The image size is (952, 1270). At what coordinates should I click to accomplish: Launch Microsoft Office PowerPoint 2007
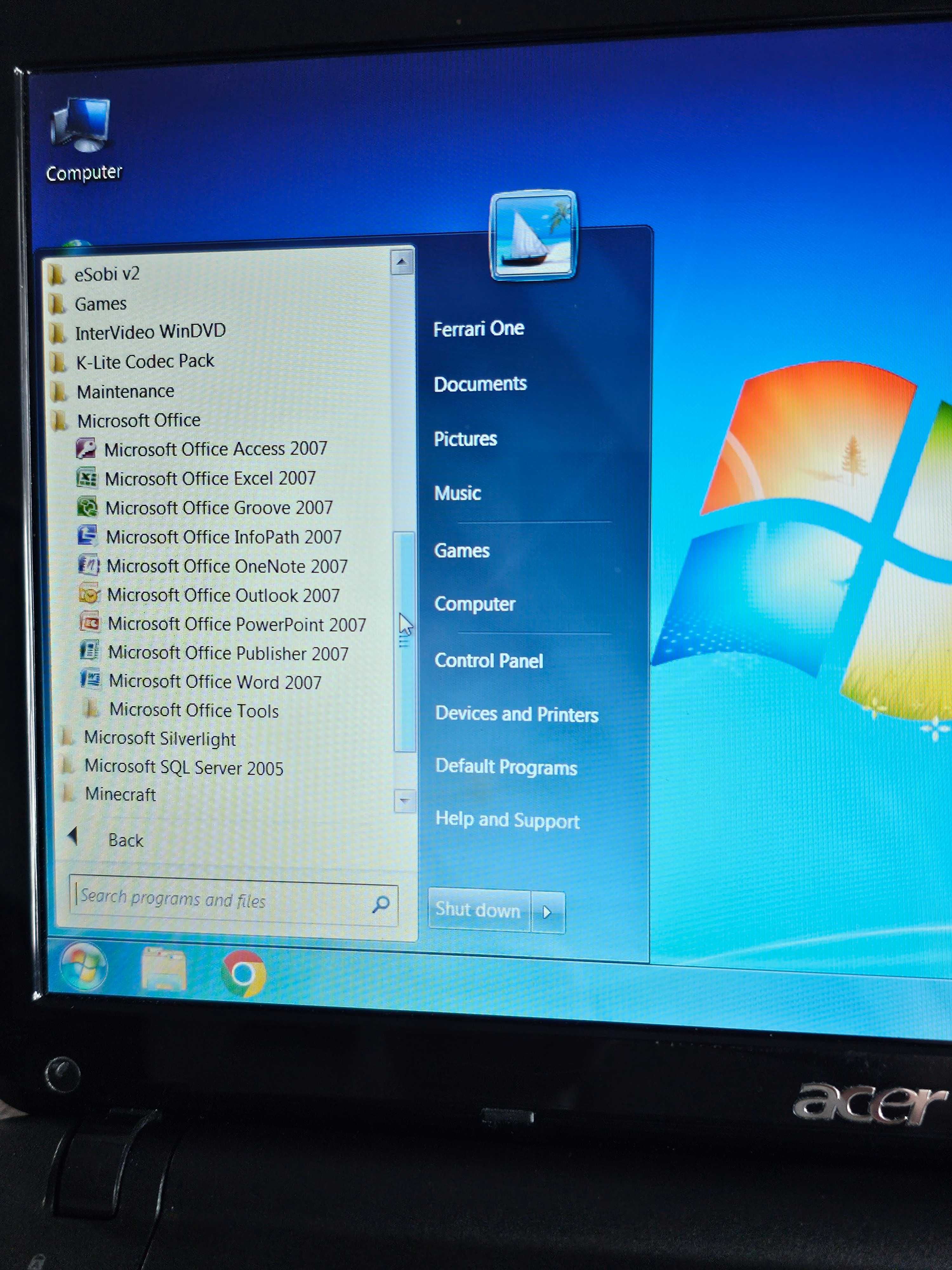(236, 624)
